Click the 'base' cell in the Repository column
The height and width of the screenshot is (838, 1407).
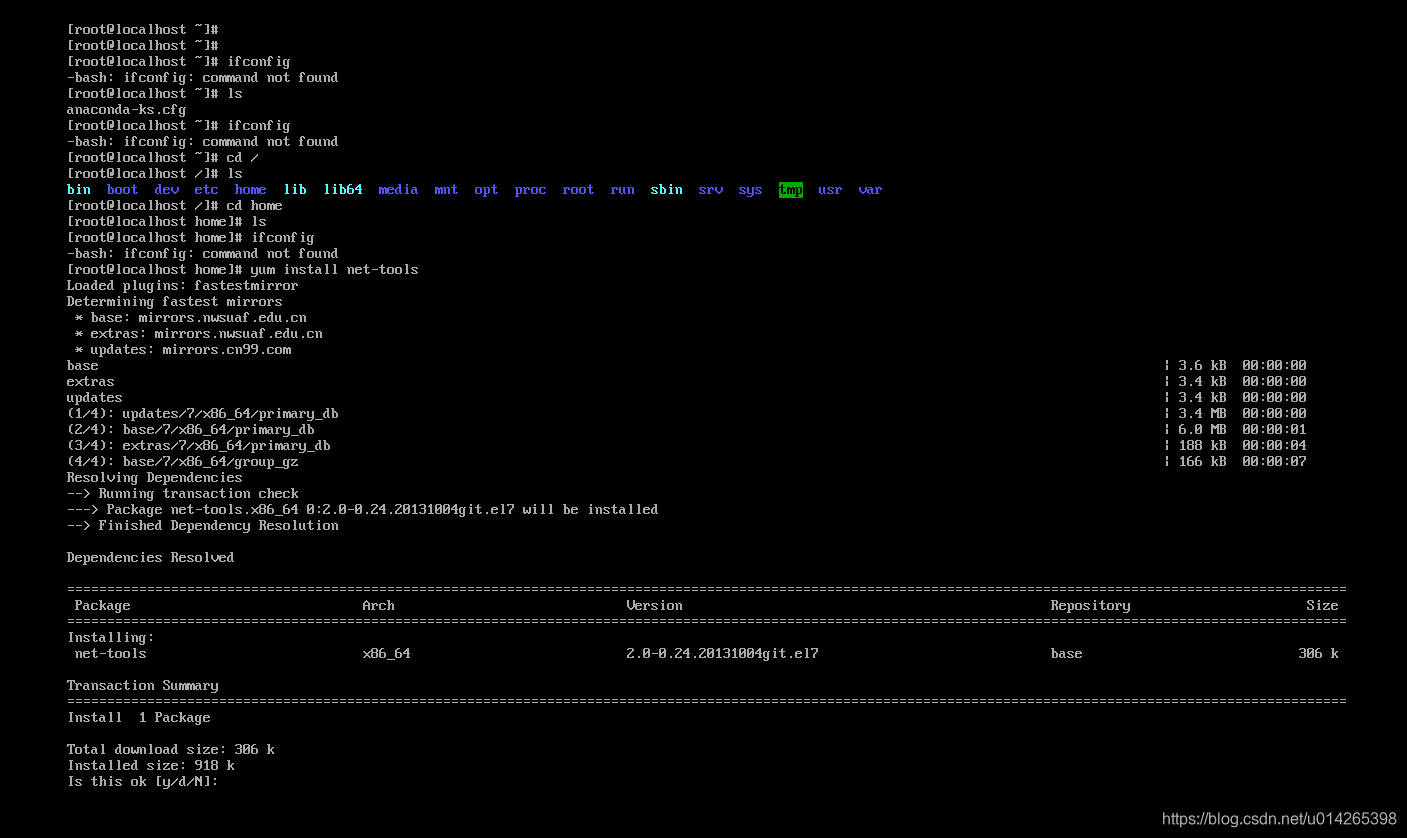click(1067, 654)
